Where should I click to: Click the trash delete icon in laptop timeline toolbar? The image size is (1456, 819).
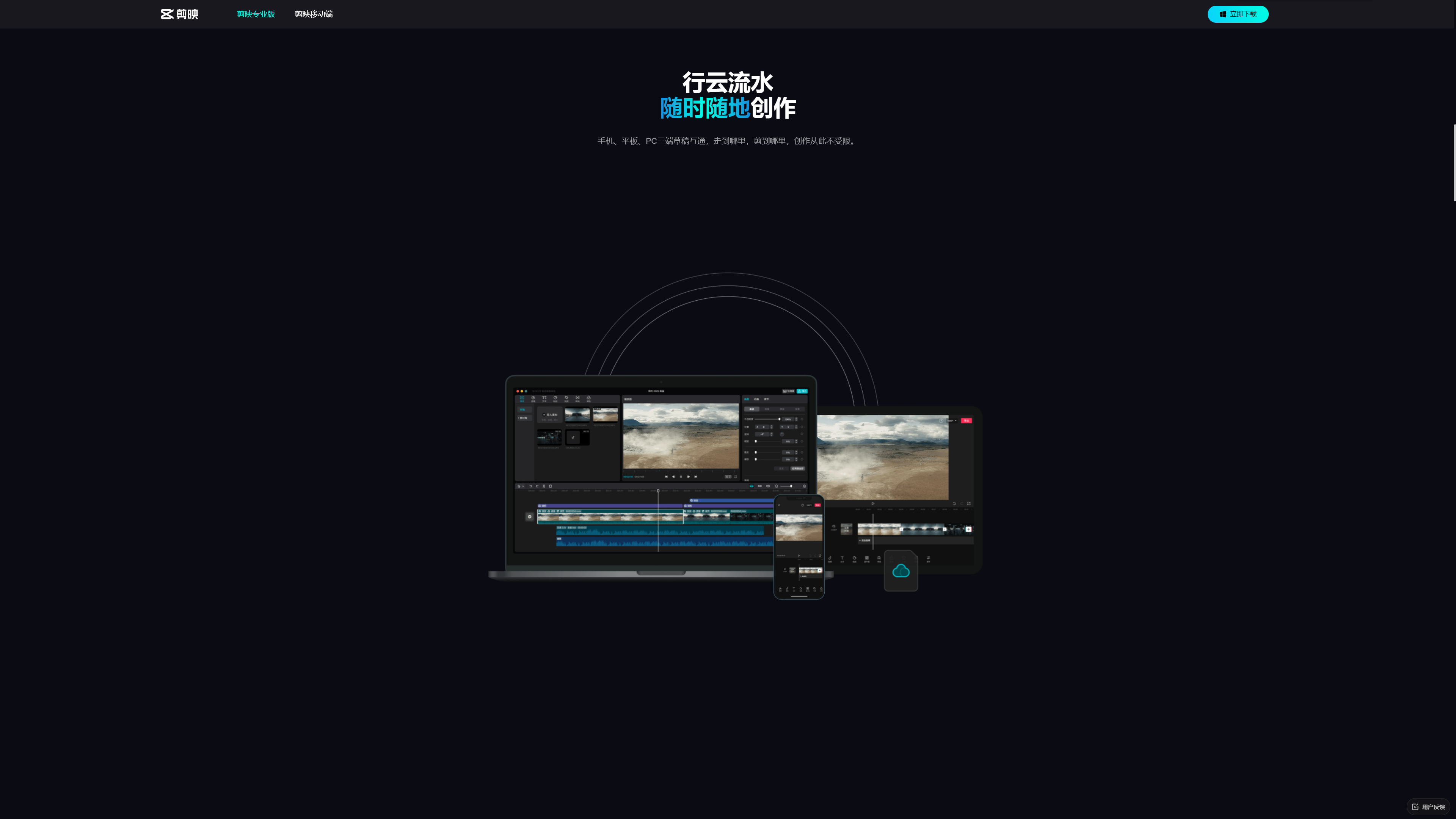click(551, 486)
